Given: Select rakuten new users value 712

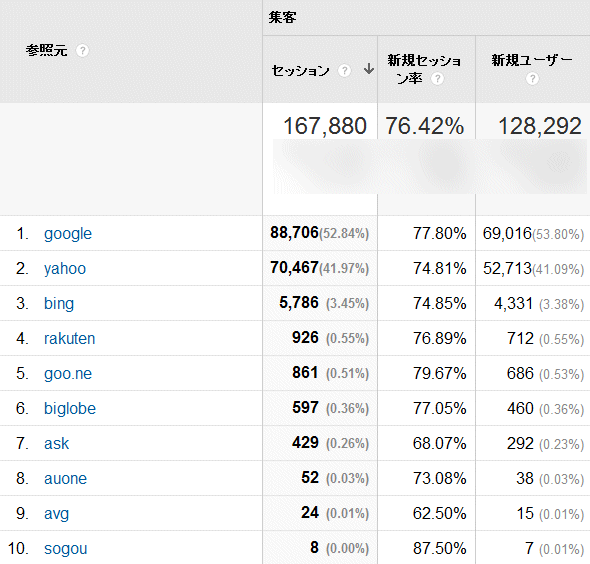Looking at the screenshot, I should [520, 339].
